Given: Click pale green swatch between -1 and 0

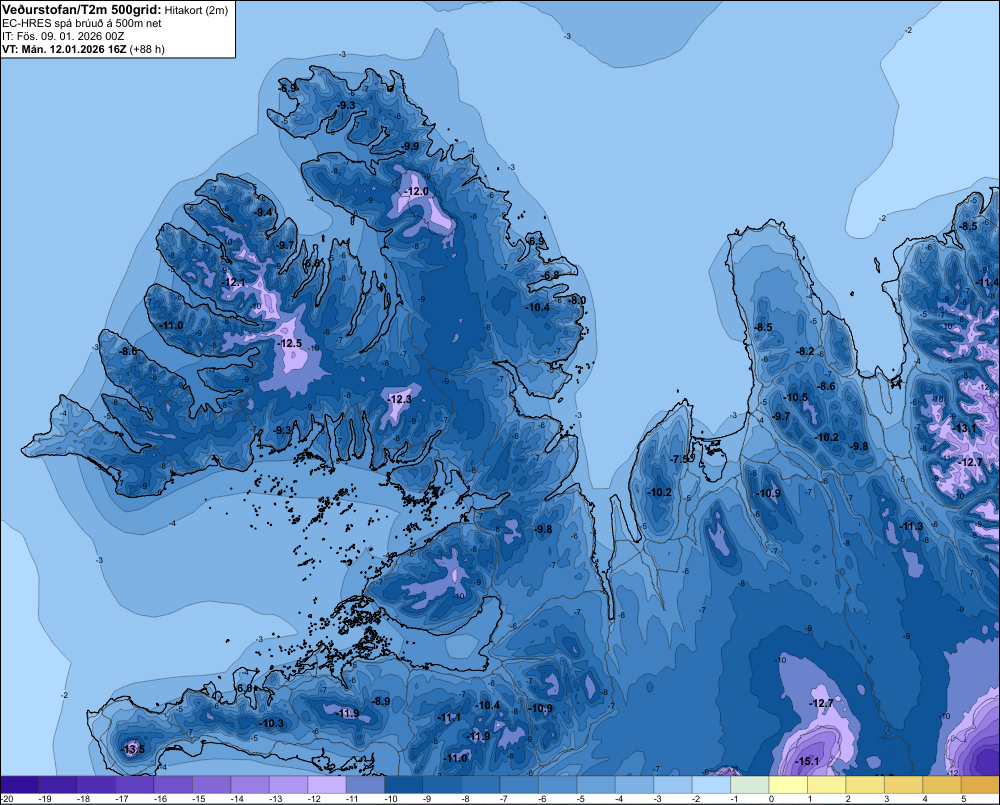Looking at the screenshot, I should [750, 785].
